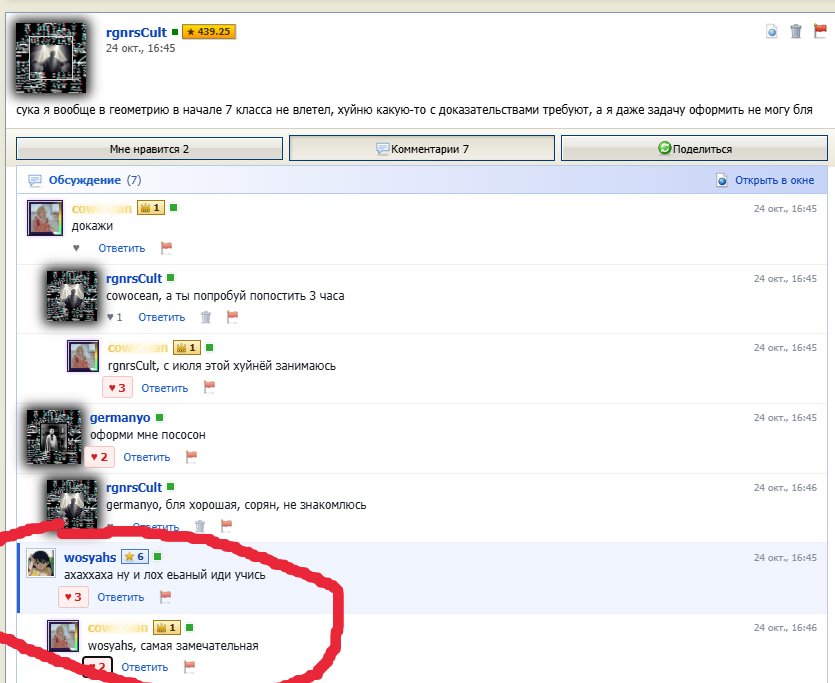Open the post in a window via top-right icon

[x=772, y=31]
